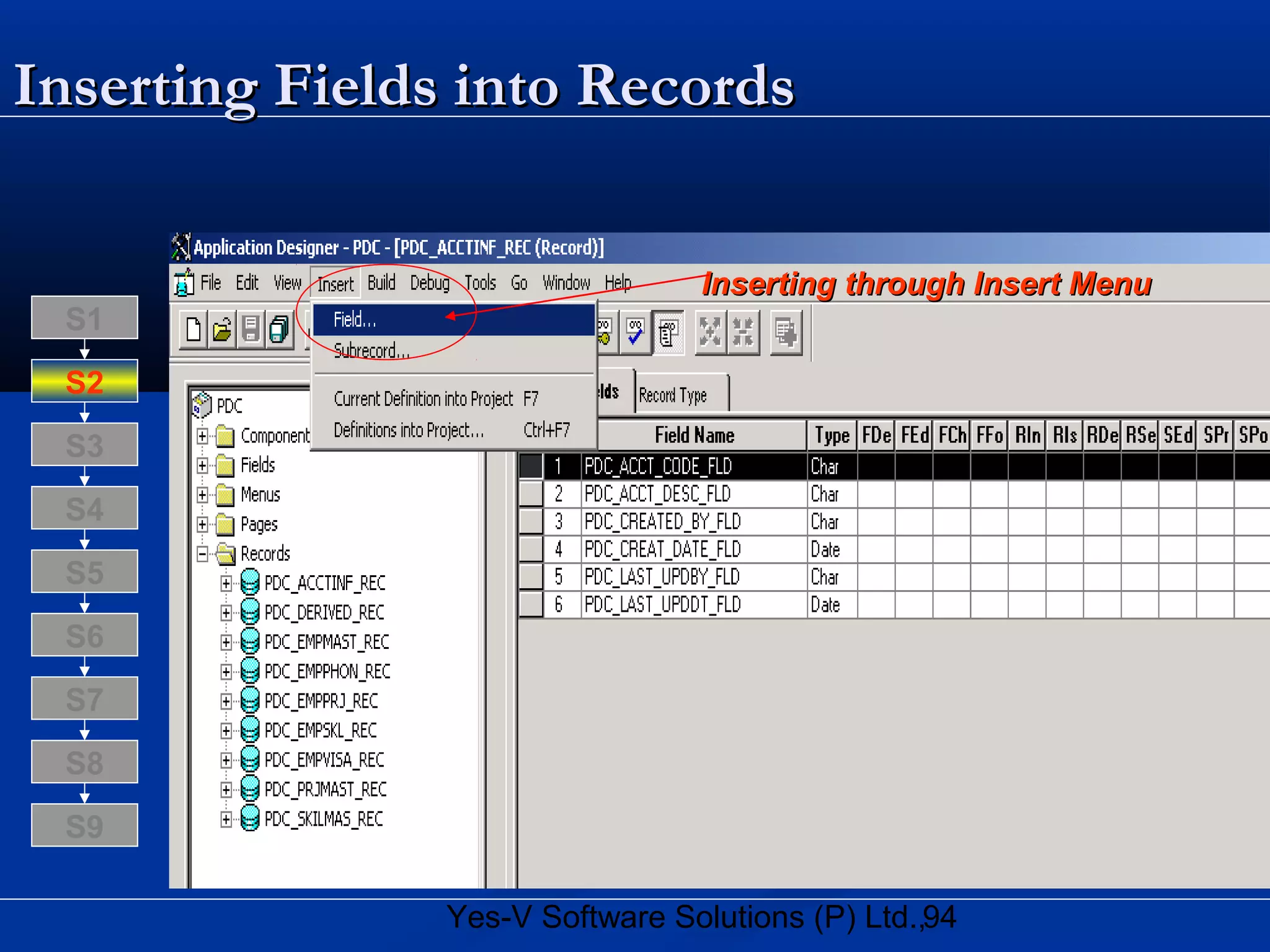Click the New document toolbar icon

pos(193,330)
